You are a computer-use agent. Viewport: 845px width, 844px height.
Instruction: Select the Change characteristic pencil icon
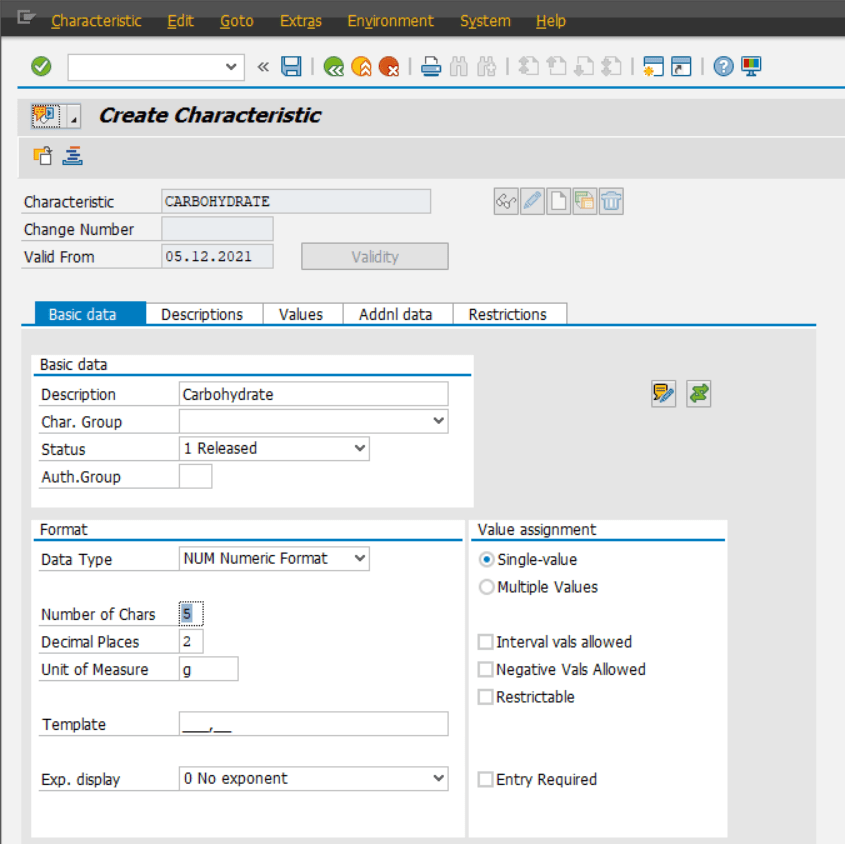tap(531, 201)
